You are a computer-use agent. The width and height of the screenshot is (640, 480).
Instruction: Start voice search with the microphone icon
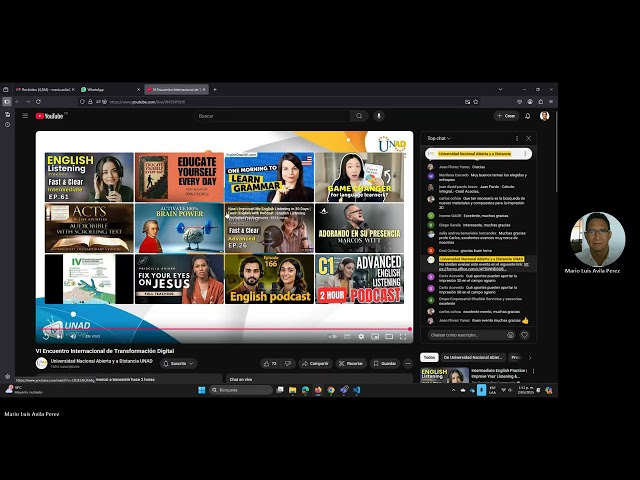[379, 116]
